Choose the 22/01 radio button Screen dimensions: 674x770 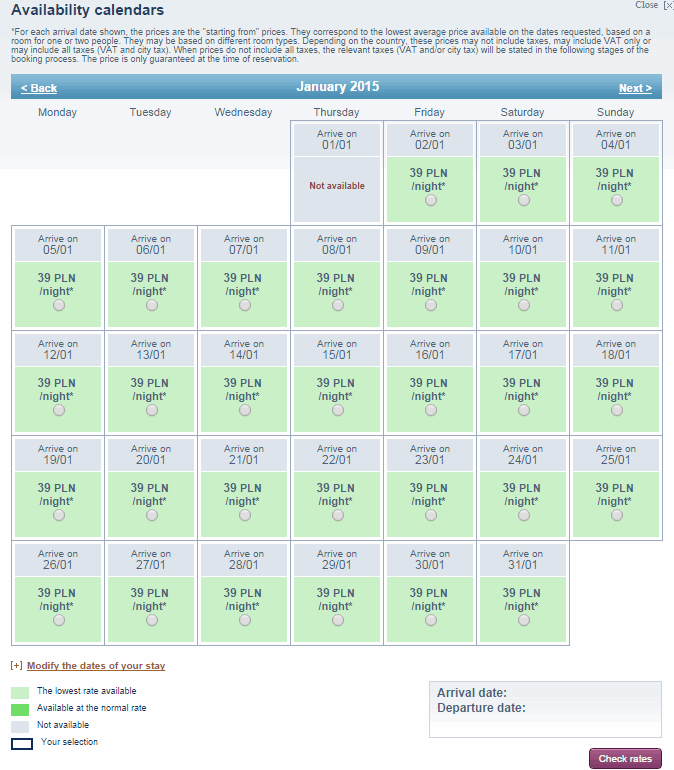[338, 516]
